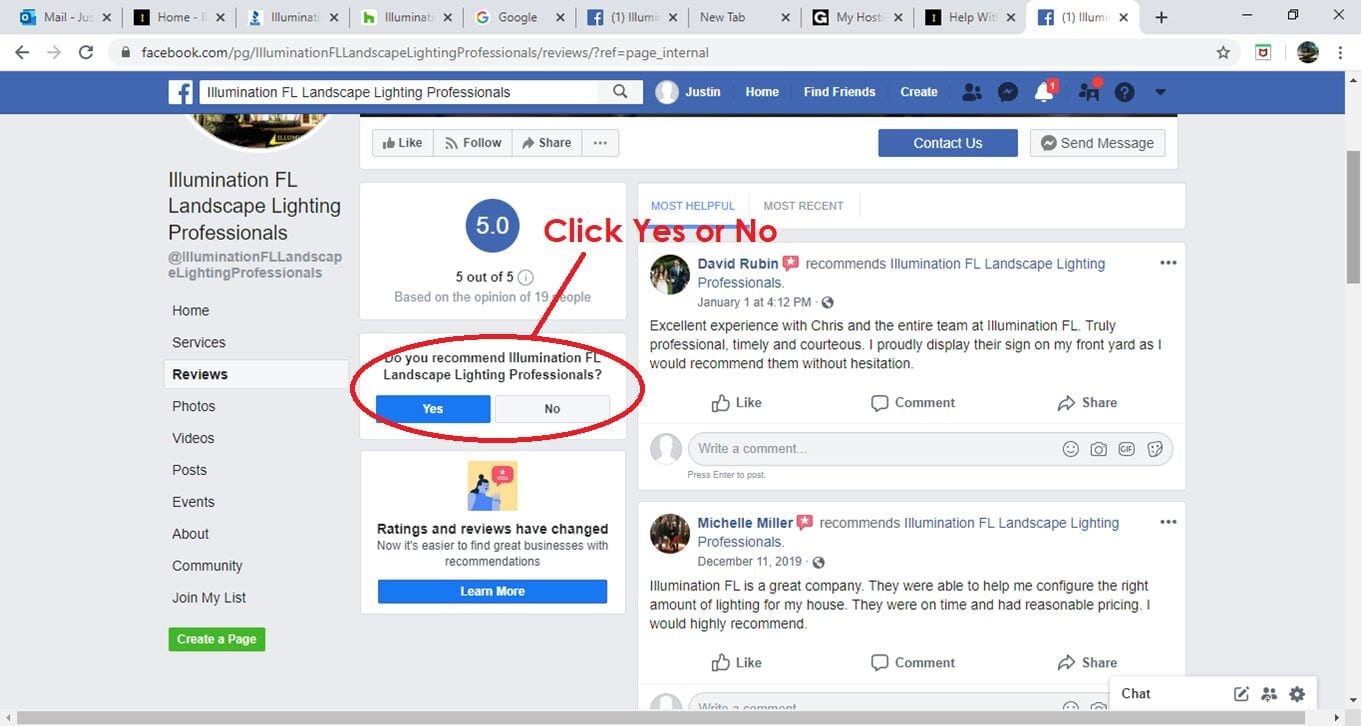
Task: Click browser forward arrow
Action: tap(54, 53)
